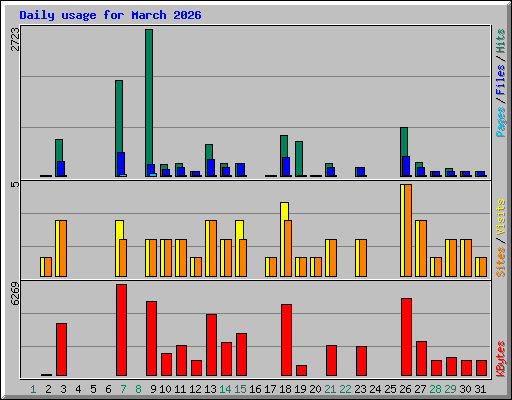Screen dimensions: 512x400
Task: Click the day label "16" on x-axis
Action: 255,389
